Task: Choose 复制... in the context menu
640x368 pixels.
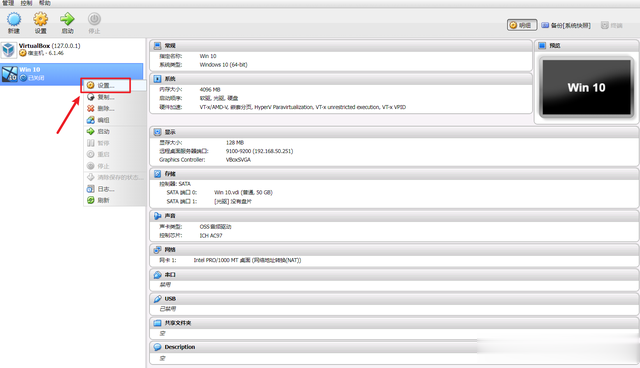Action: click(x=115, y=97)
